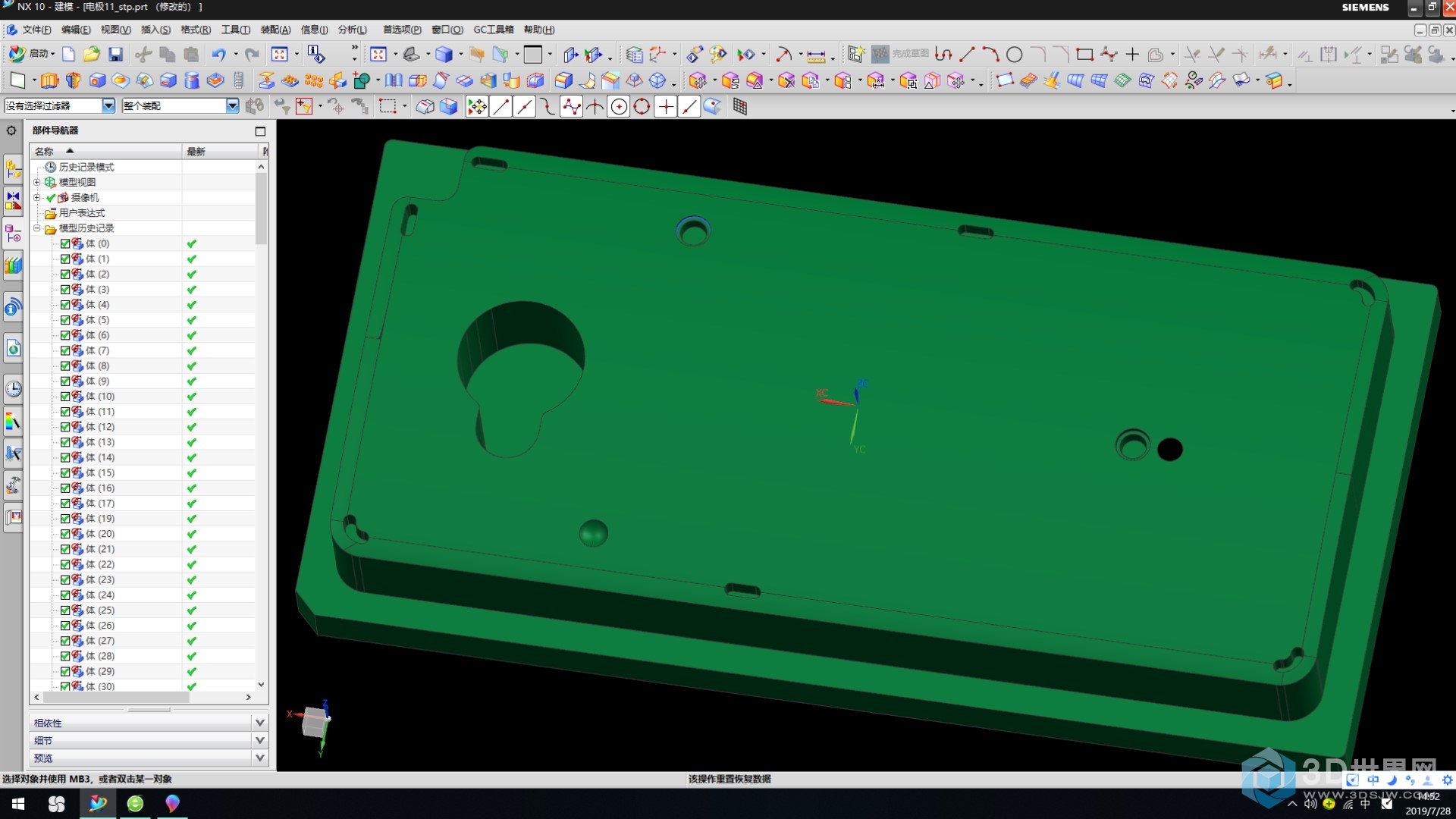Screen dimensions: 1456x819
Task: Open Resource Bar settings gear
Action: point(11,130)
